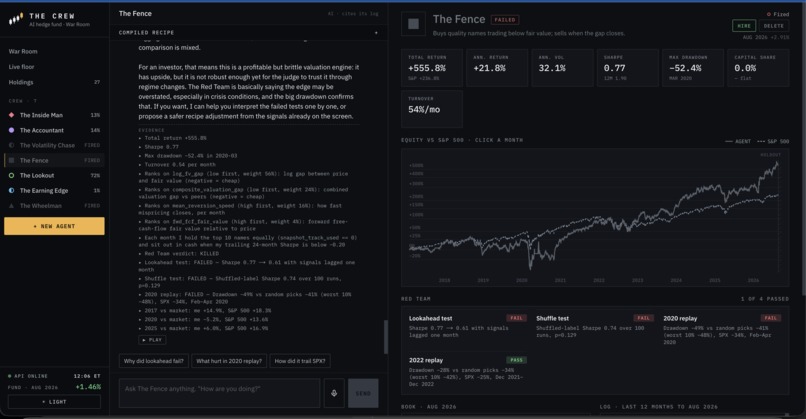Click the '1 of 4 passed' label
The width and height of the screenshot is (806, 419).
(765, 299)
